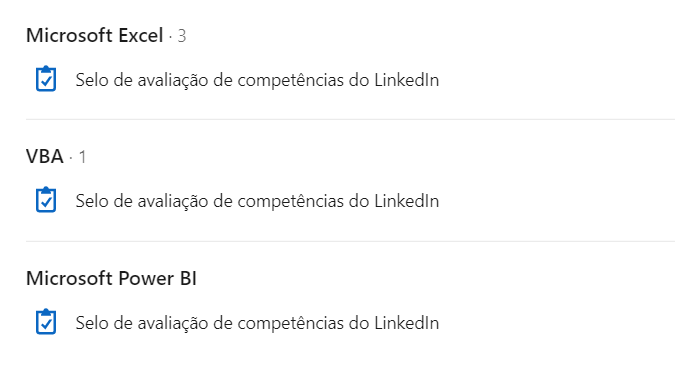Click the divider line between Excel and VBA

pyautogui.click(x=350, y=119)
